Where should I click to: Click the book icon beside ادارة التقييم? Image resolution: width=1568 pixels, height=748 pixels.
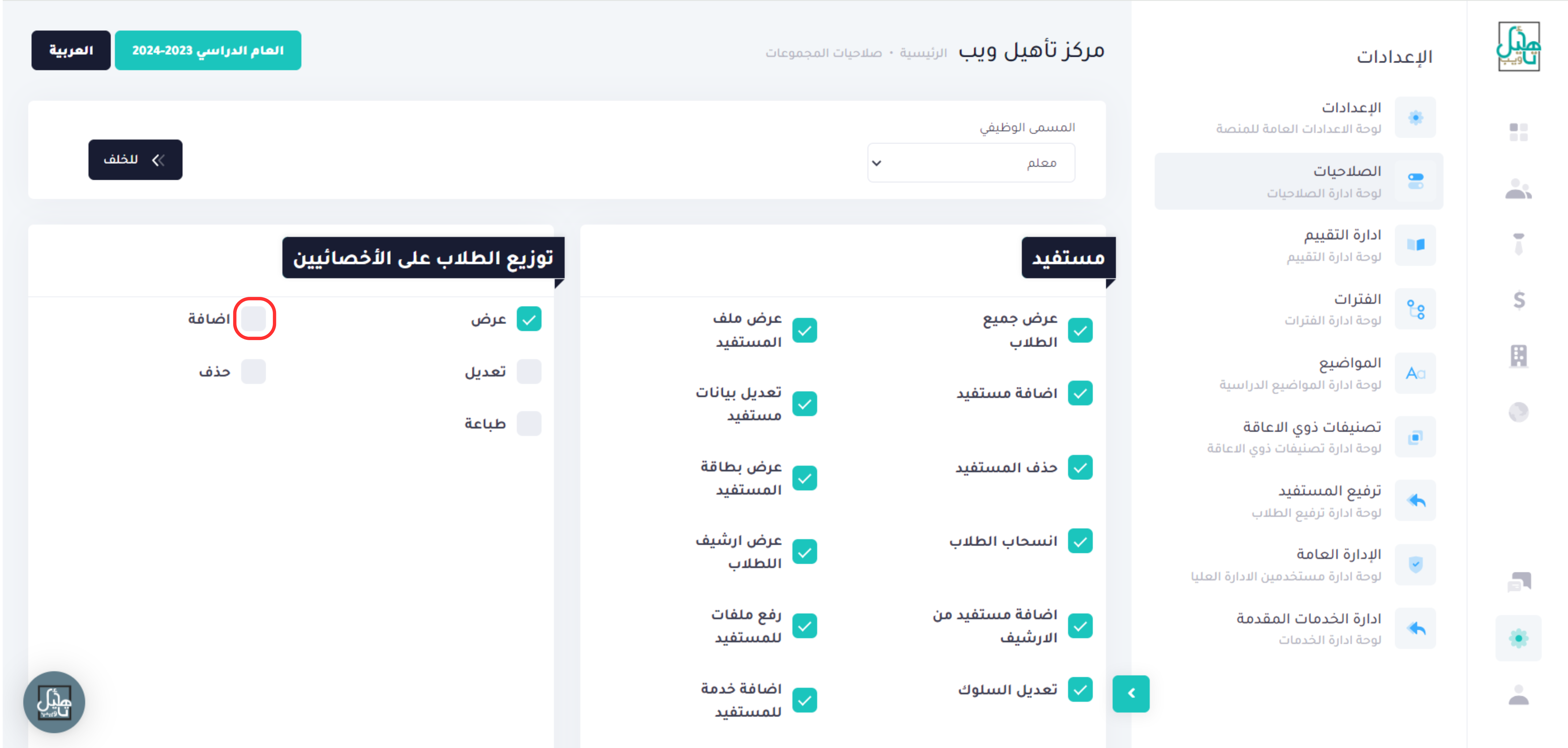(1415, 245)
